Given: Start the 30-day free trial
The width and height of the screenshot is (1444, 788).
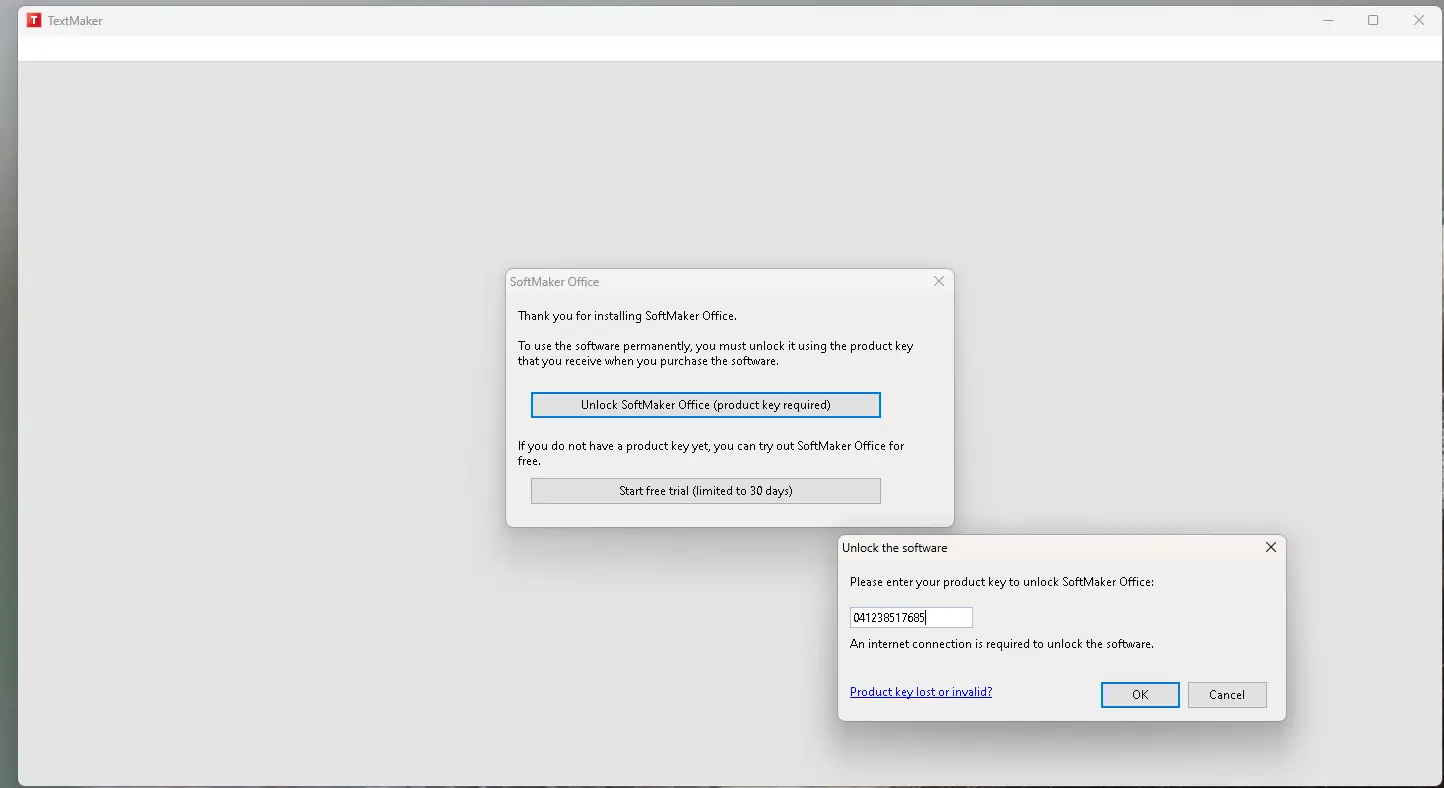Looking at the screenshot, I should click(x=705, y=491).
